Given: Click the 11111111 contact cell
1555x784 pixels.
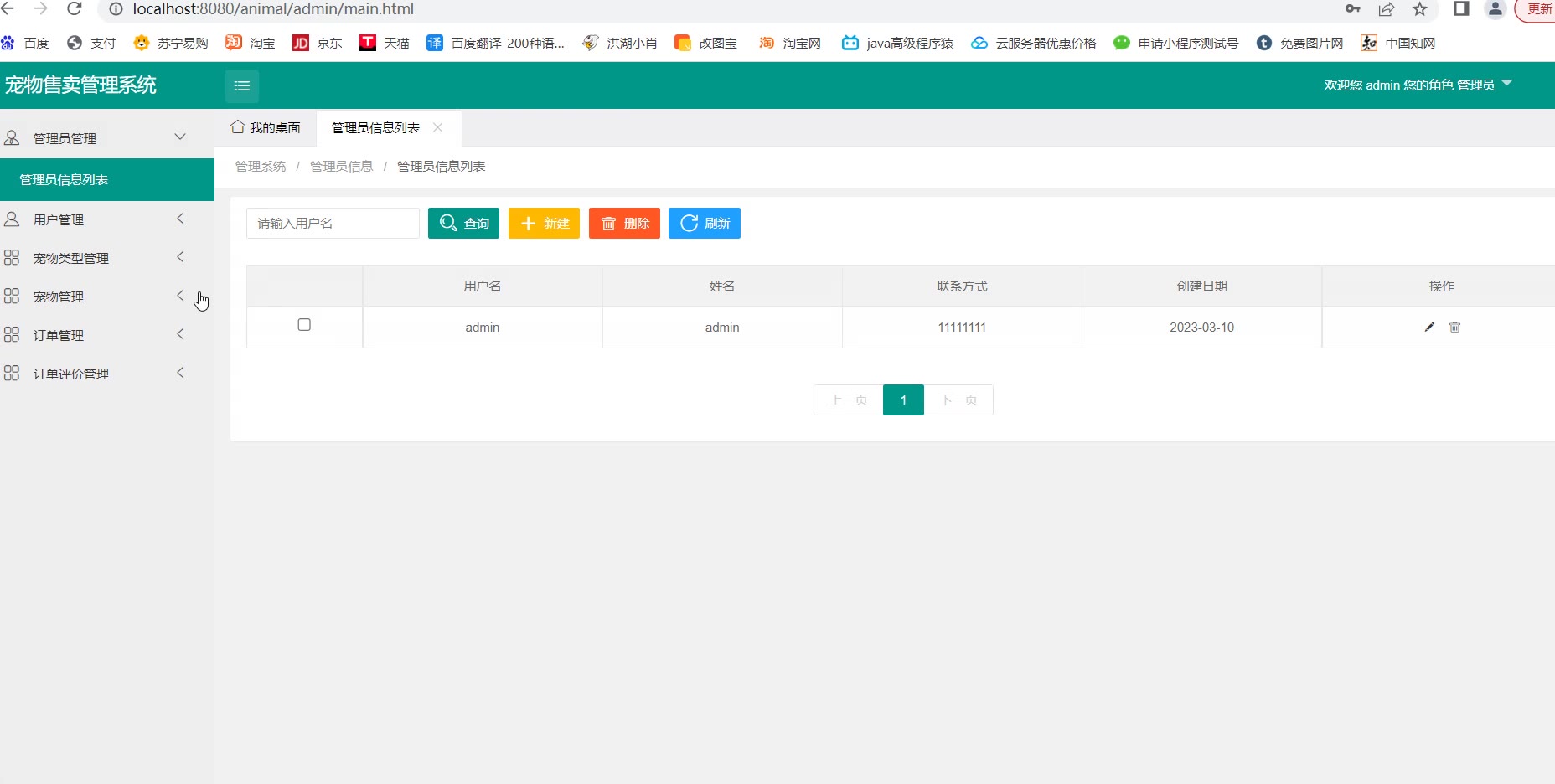Looking at the screenshot, I should (962, 327).
